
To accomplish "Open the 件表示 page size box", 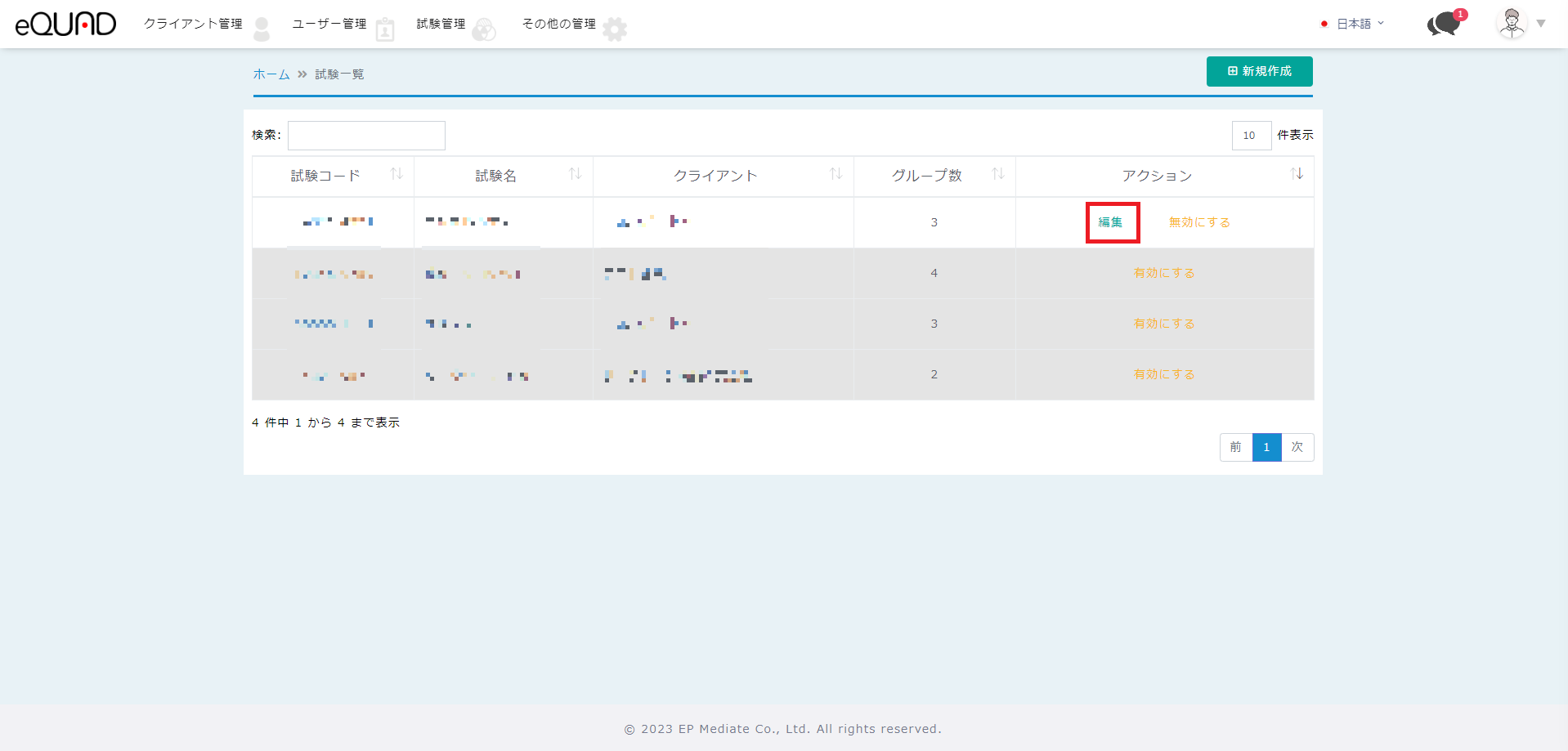I will tap(1251, 136).
